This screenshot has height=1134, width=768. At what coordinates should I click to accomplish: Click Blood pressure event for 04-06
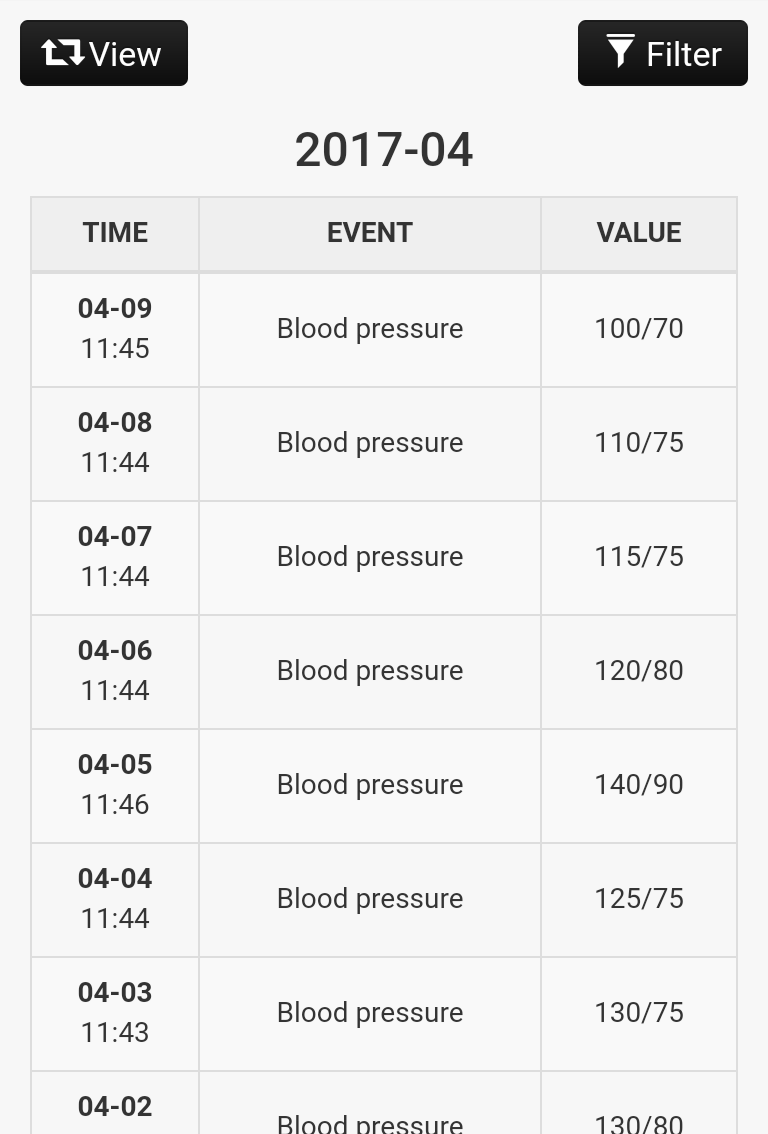coord(370,671)
